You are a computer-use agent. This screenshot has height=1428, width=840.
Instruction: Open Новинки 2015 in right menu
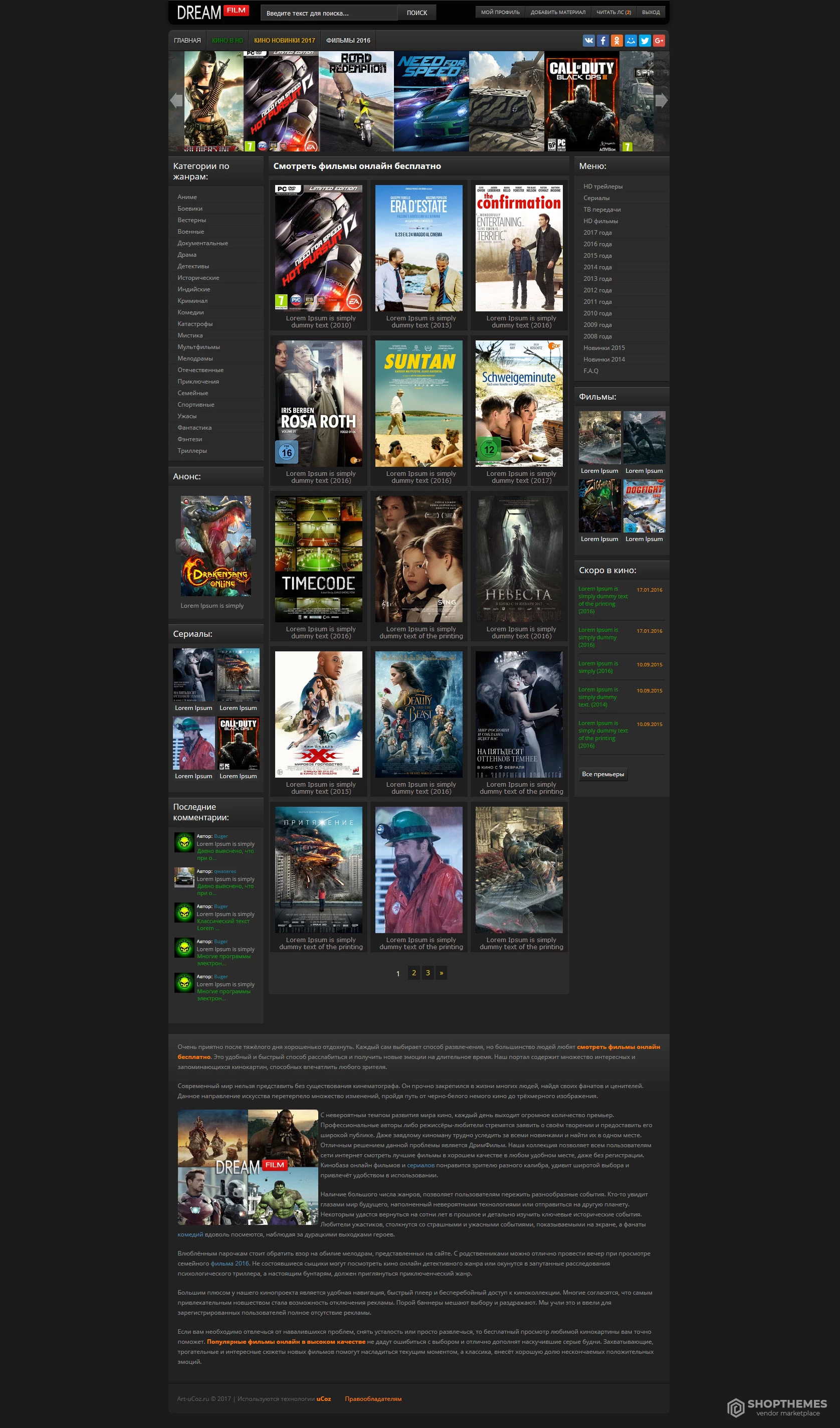[x=604, y=348]
